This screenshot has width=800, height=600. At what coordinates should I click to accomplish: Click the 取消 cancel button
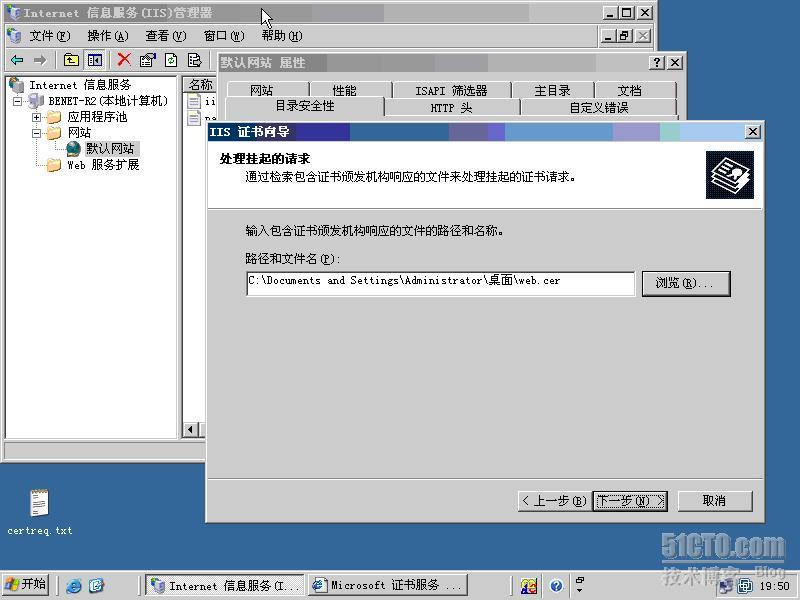(715, 501)
